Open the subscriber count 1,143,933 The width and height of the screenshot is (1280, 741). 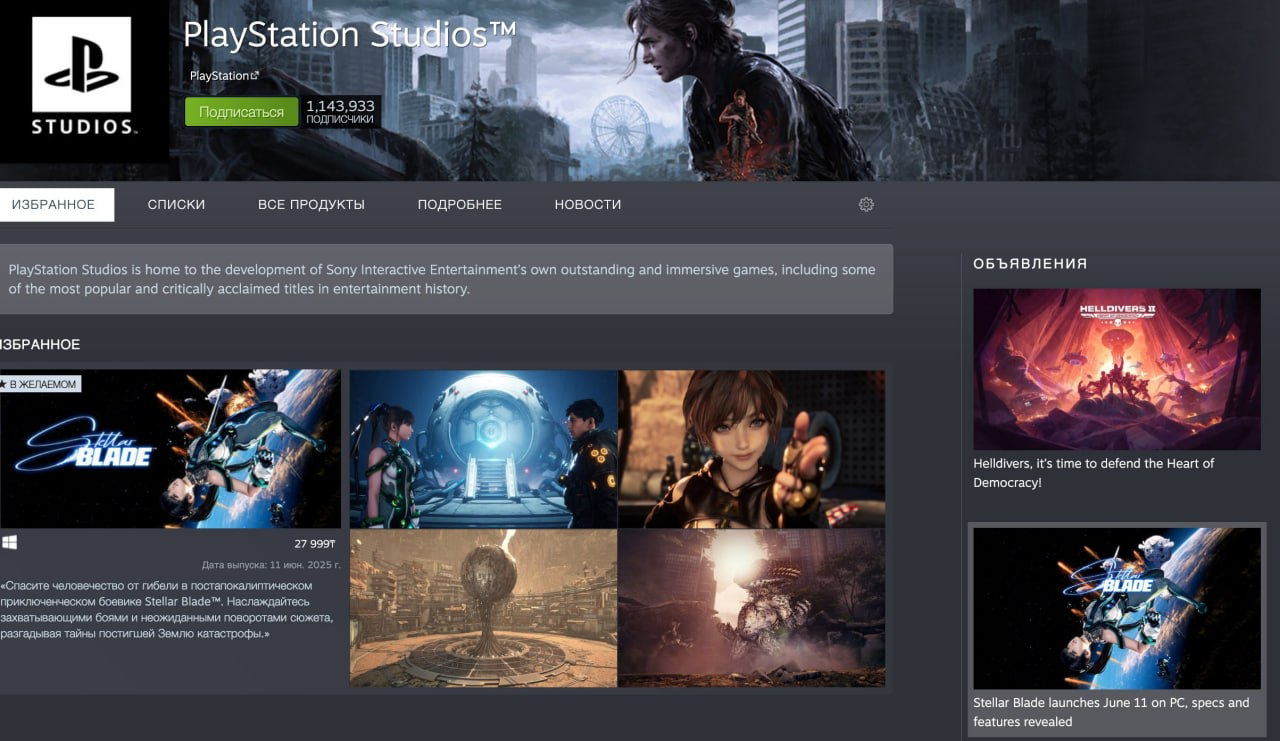click(340, 111)
